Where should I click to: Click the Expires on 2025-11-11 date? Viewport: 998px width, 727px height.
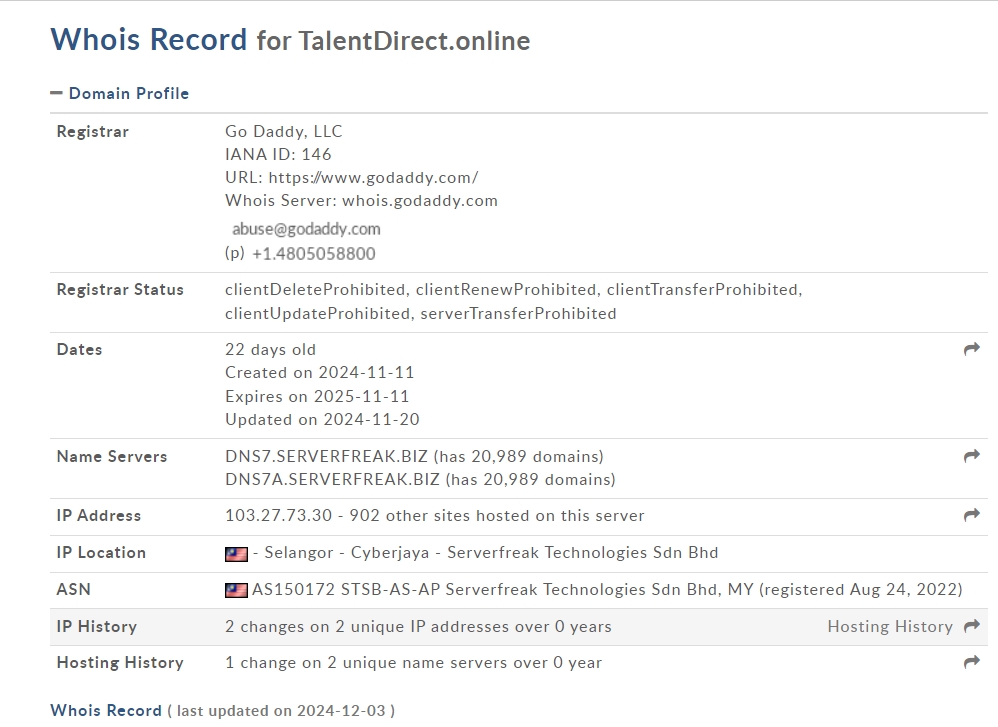point(317,396)
